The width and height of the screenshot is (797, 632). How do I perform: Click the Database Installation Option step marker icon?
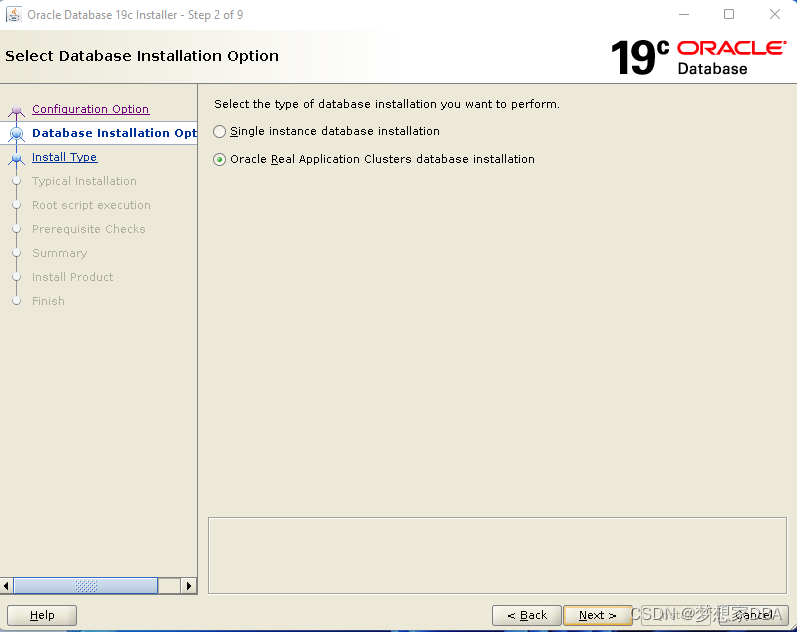click(x=16, y=133)
